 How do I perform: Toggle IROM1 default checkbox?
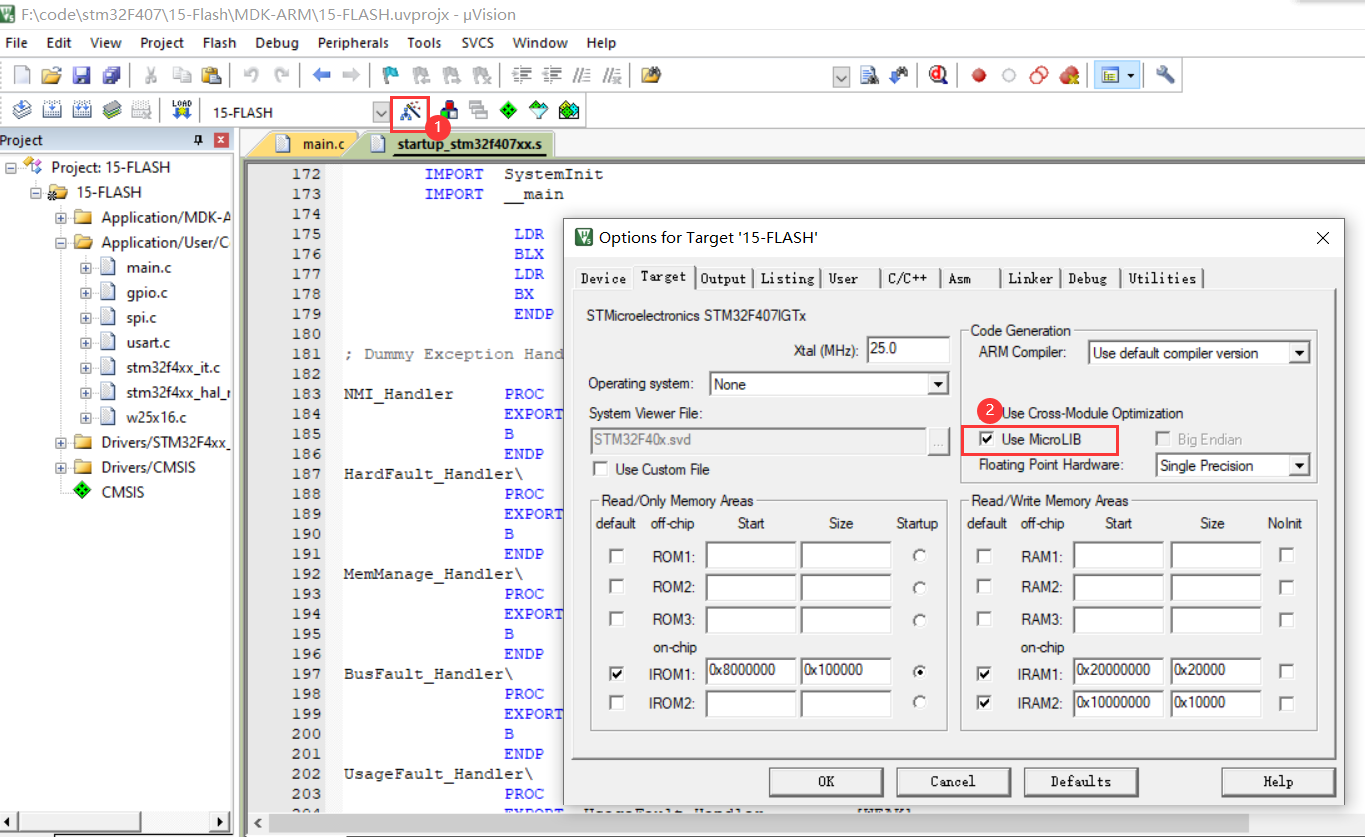tap(616, 674)
